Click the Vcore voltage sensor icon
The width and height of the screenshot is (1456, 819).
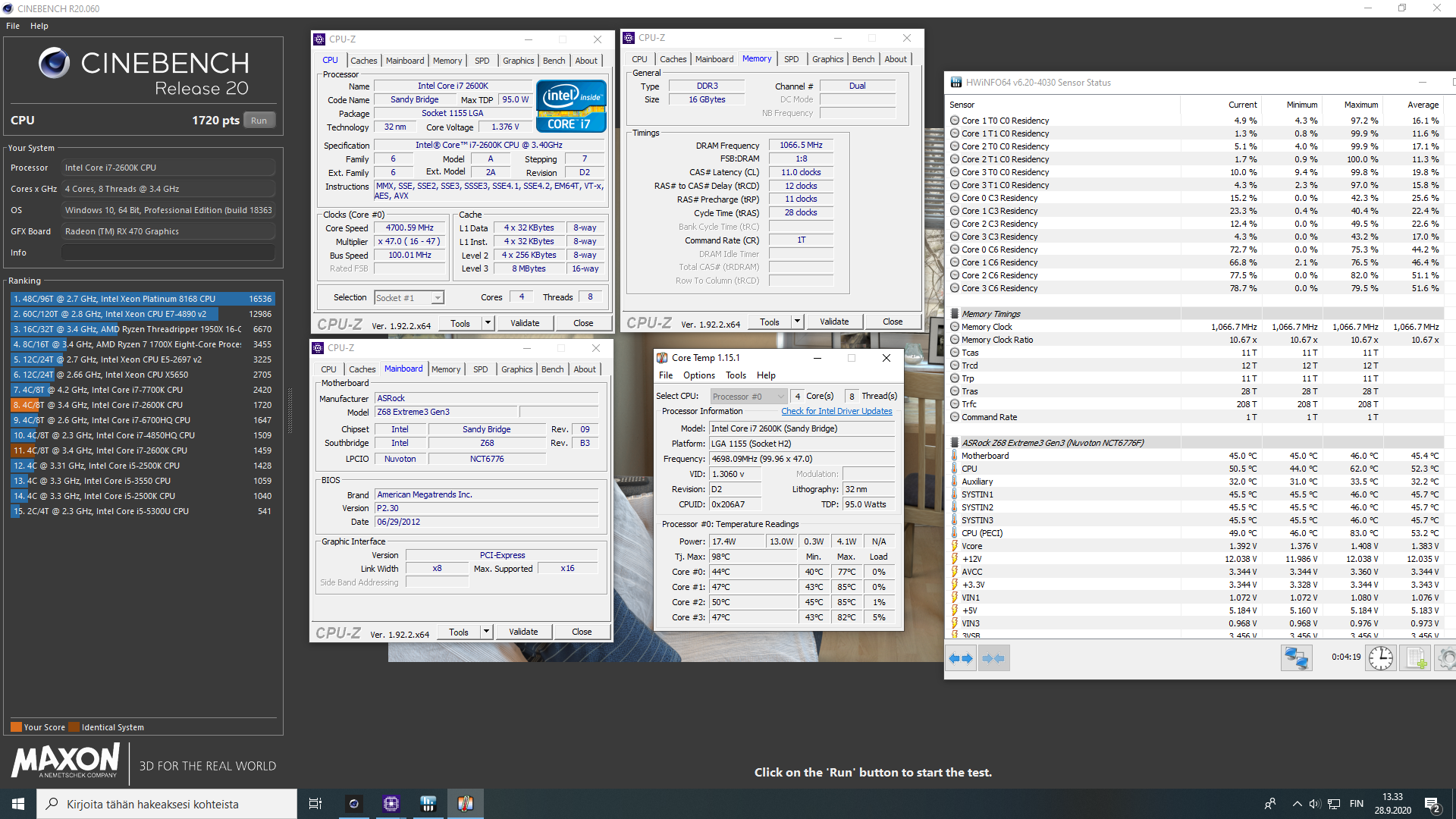pos(955,546)
